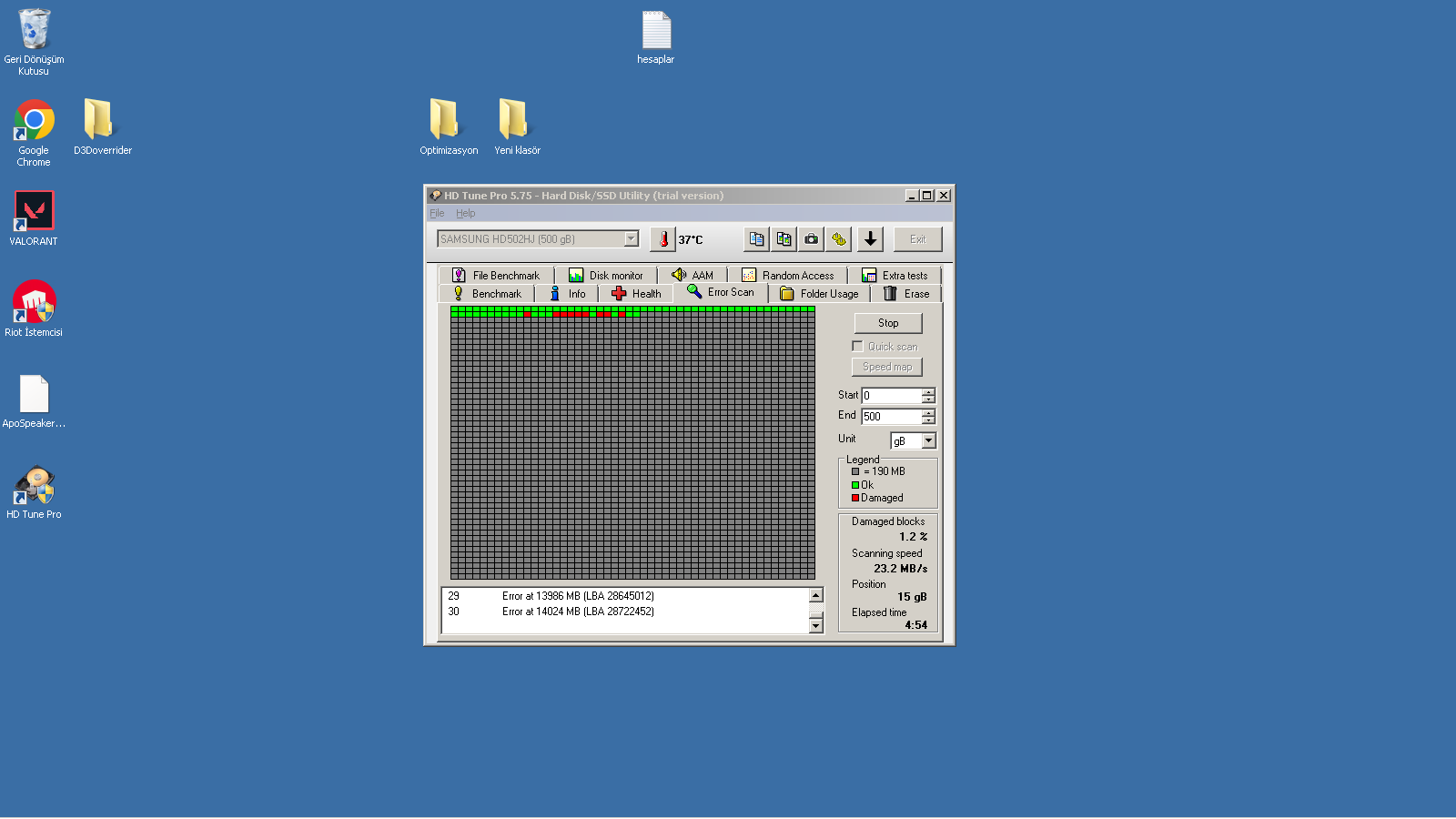The height and width of the screenshot is (819, 1456).
Task: Toggle the Quick scan checkbox
Action: (857, 346)
